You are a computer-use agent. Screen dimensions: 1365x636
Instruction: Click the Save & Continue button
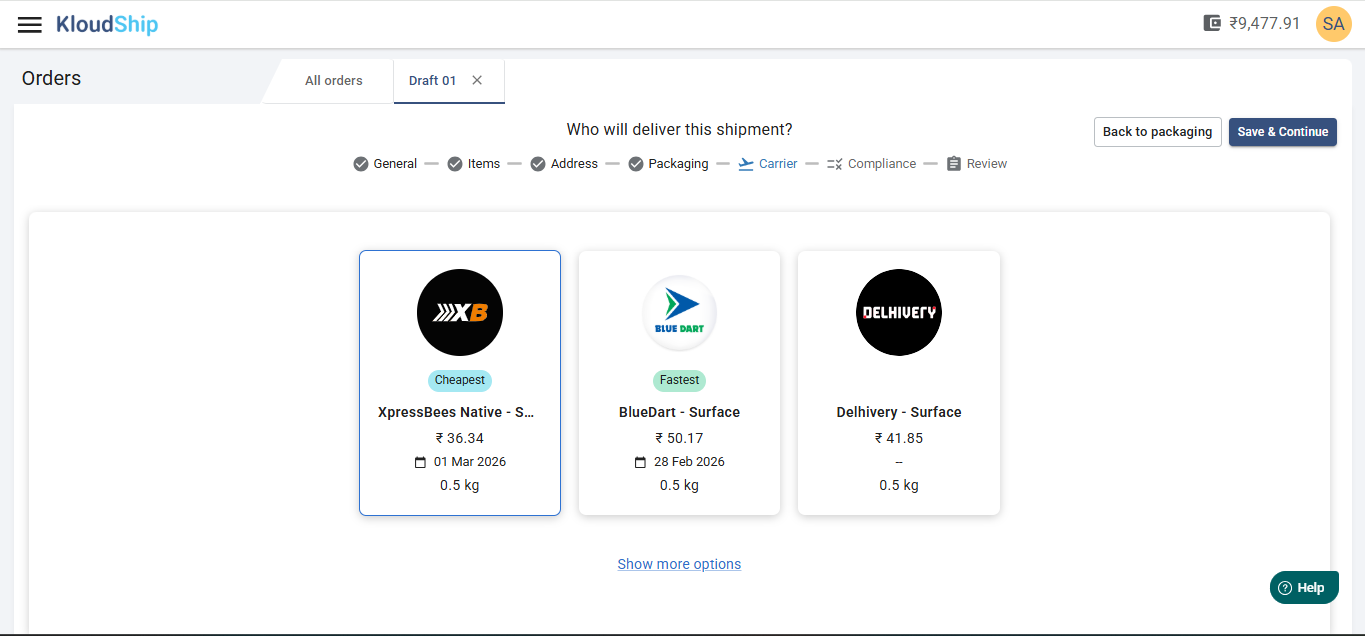[1282, 132]
